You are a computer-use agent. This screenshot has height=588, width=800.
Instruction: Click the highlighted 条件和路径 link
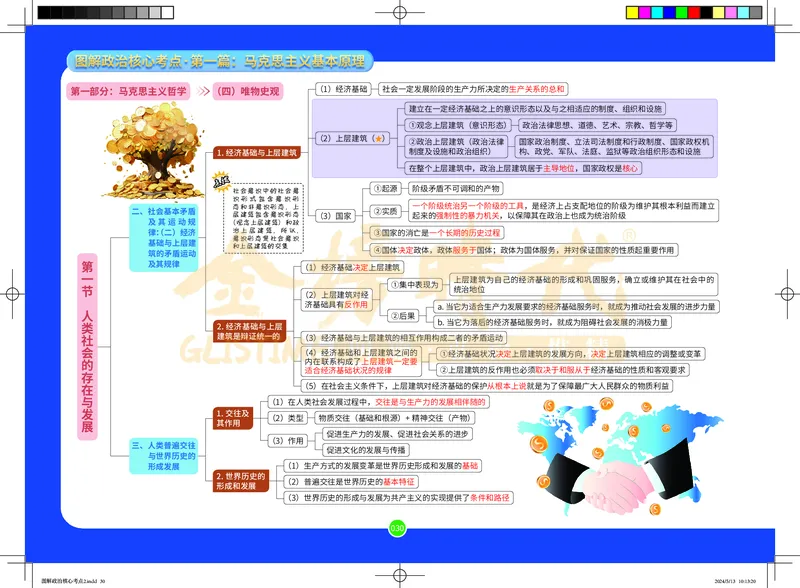pos(489,500)
